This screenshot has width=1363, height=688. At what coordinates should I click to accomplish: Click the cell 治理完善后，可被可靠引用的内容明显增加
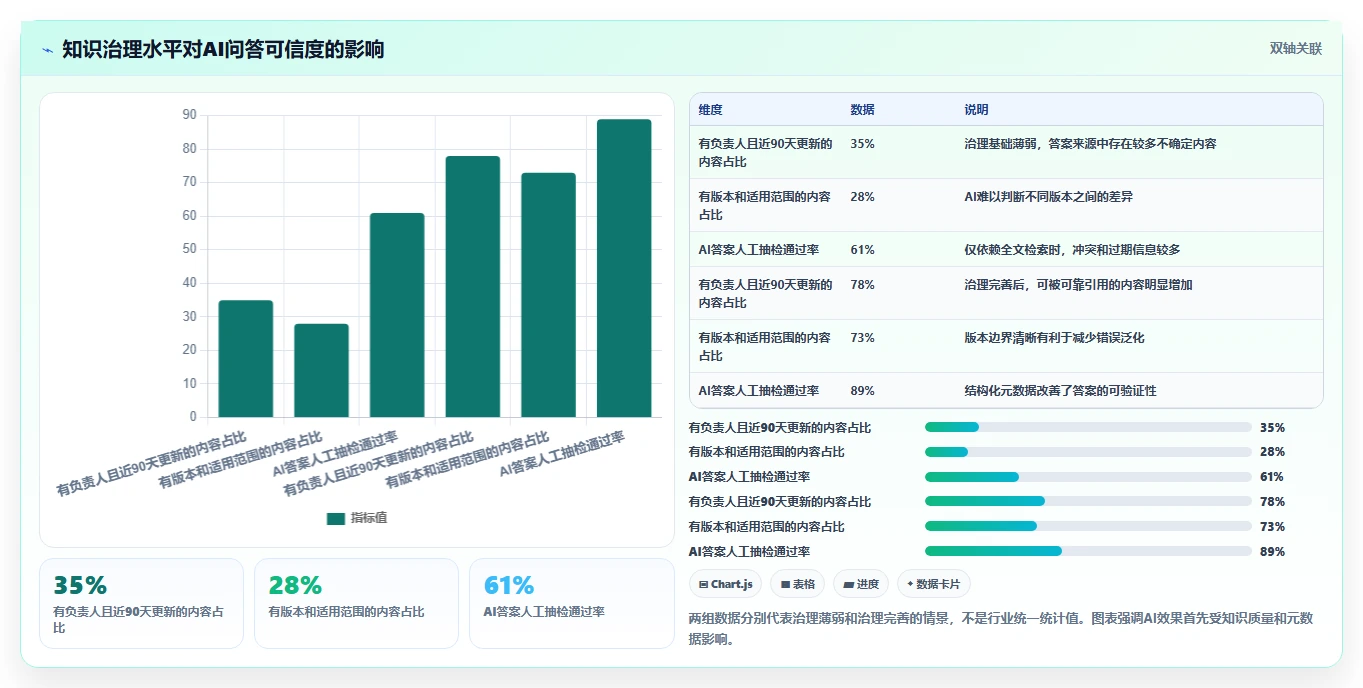1078,285
